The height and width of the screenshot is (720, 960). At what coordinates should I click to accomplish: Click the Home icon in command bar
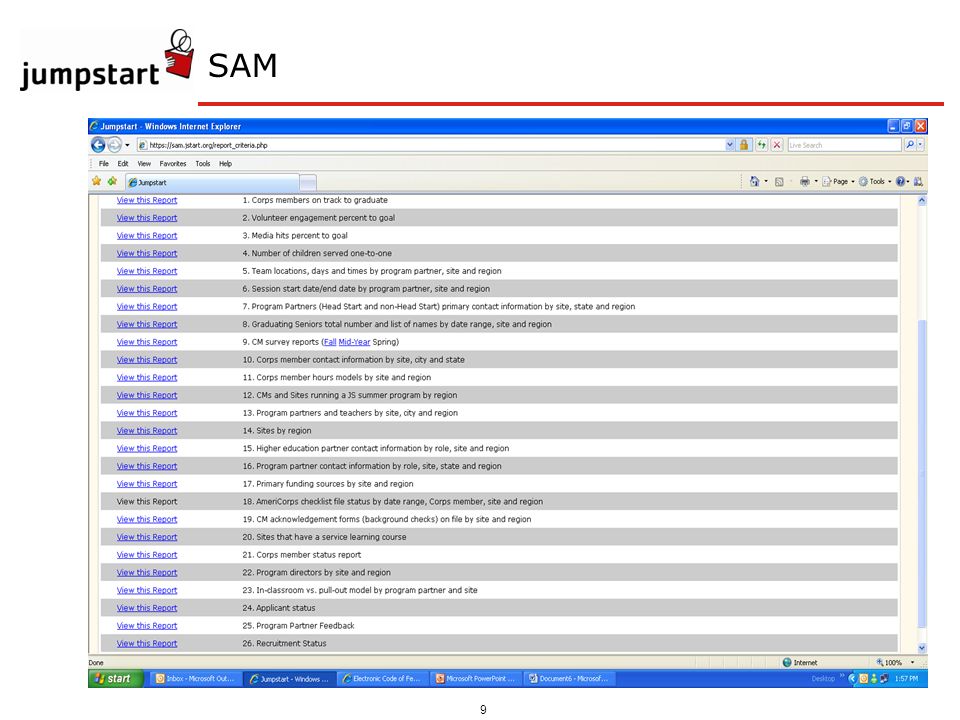pos(754,181)
